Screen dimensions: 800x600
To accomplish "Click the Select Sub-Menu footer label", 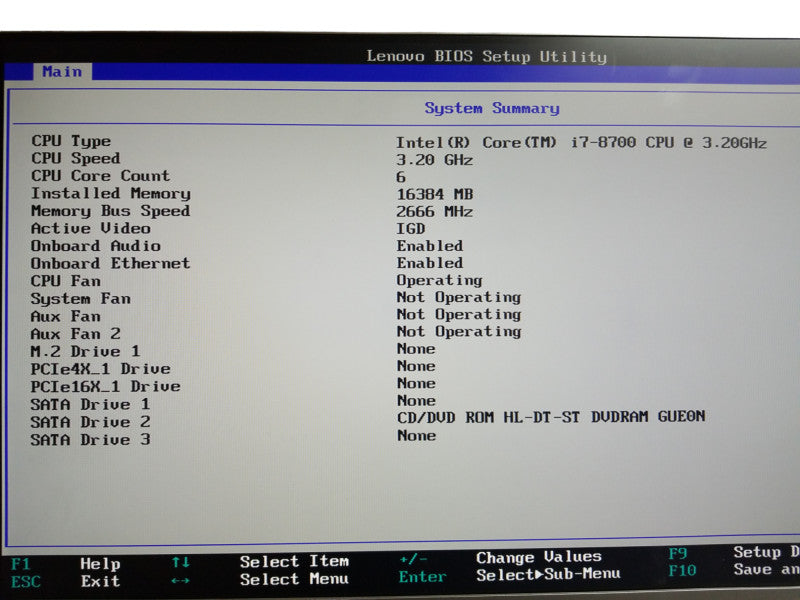I will tap(548, 574).
